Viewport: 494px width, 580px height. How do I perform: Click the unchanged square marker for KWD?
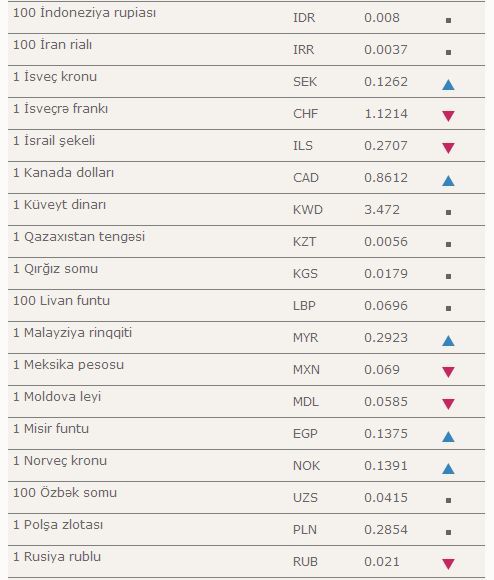click(x=448, y=212)
